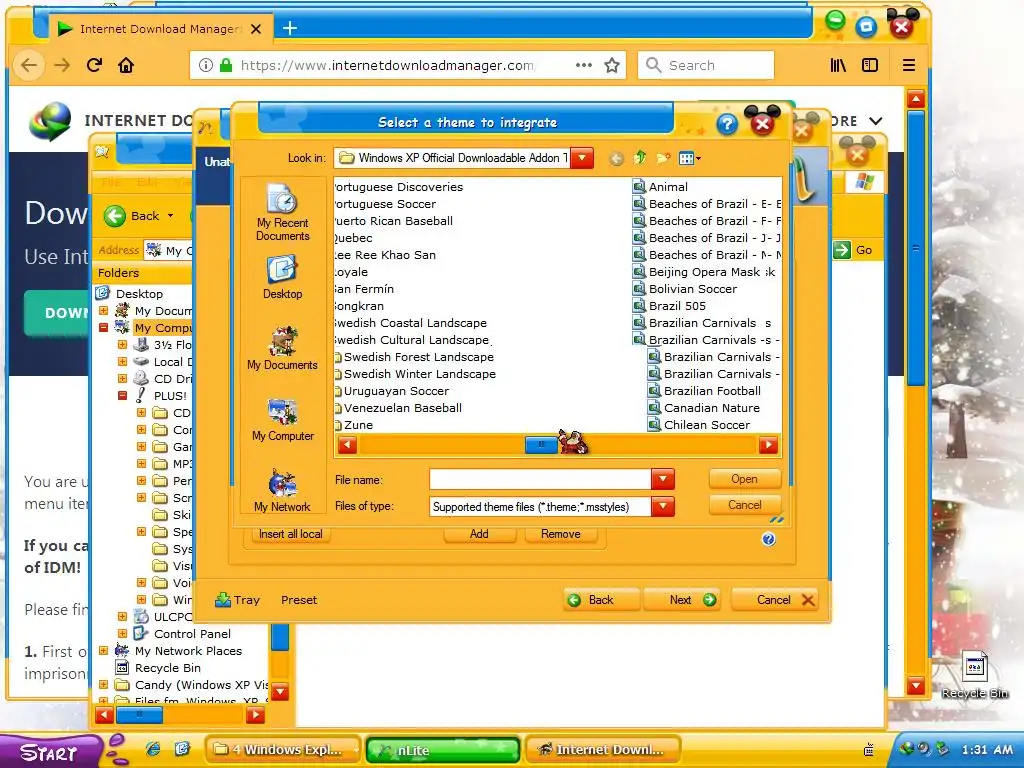Click in the Firefox Search box
Viewport: 1024px width, 768px height.
point(706,65)
